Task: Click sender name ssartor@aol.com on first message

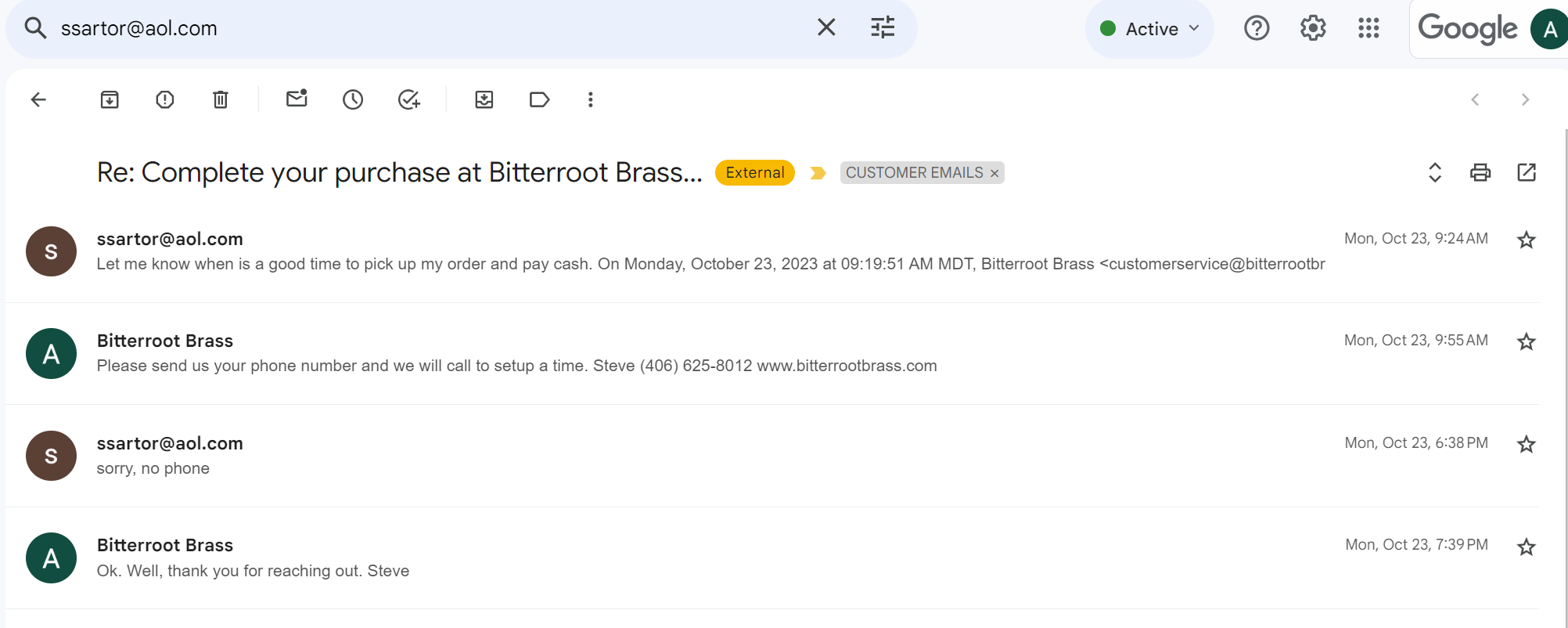Action: (170, 239)
